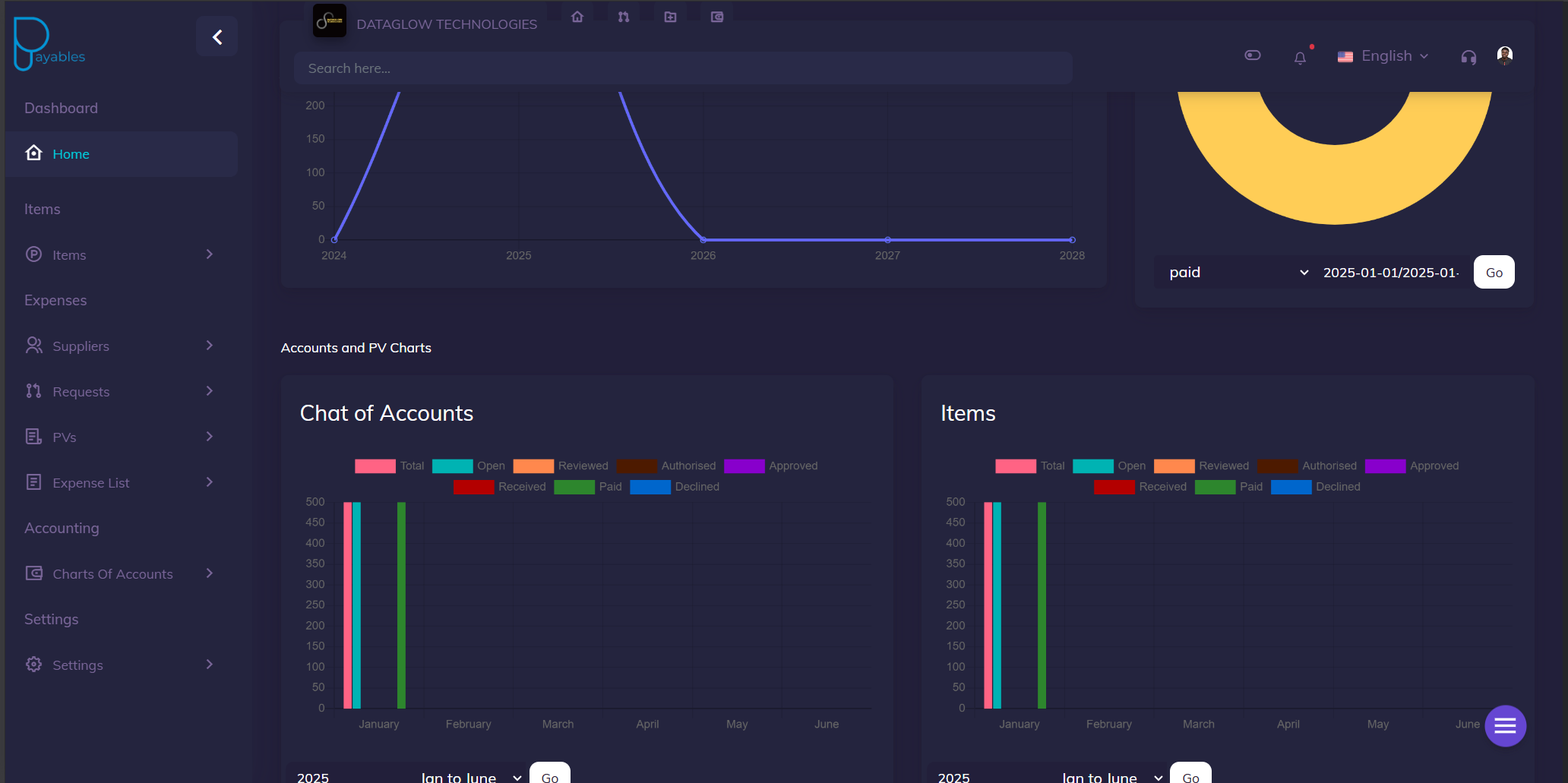Click the notification bell icon
The width and height of the screenshot is (1568, 783).
pos(1300,58)
